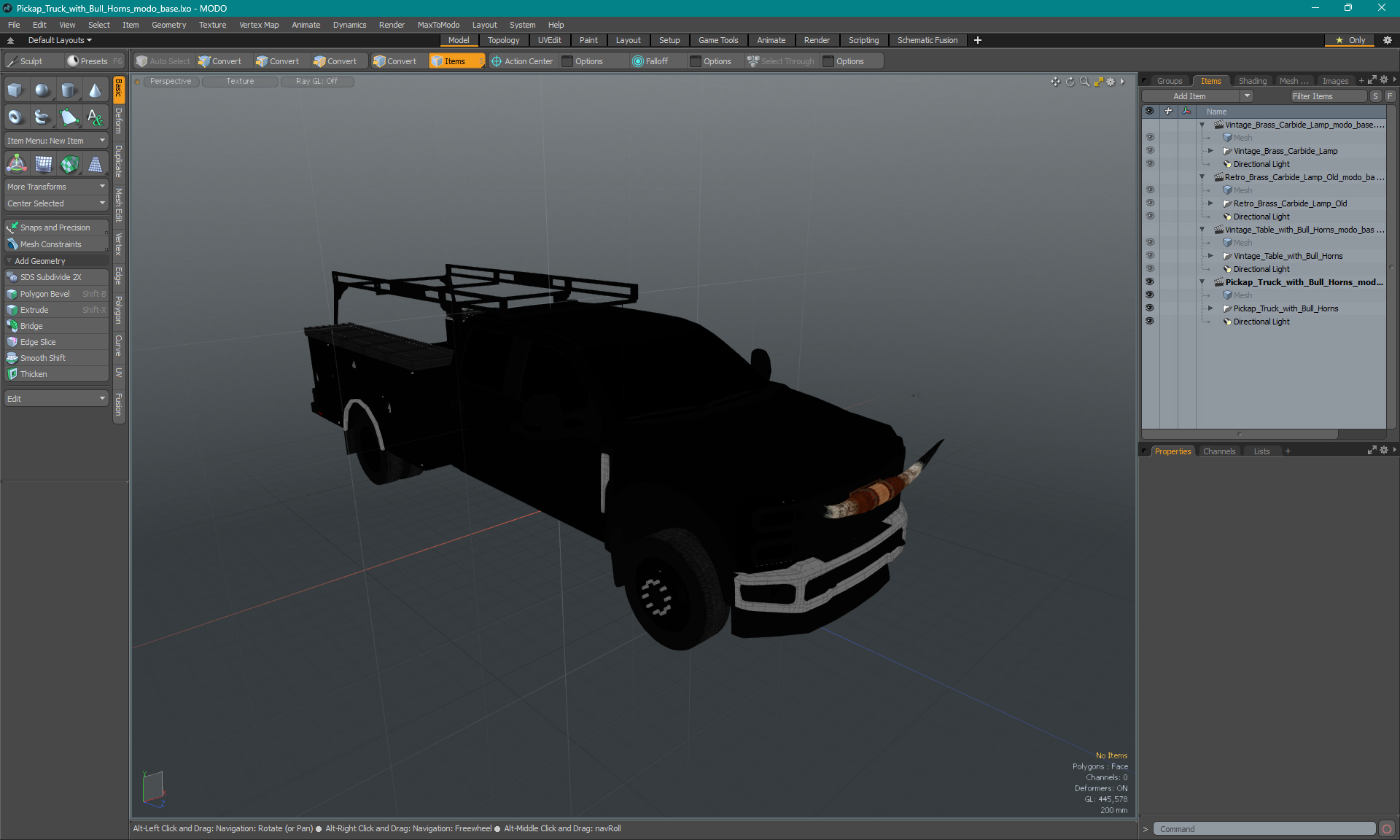1400x840 pixels.
Task: Toggle visibility of Retro_Brass_Carbide_Lamp_Old item
Action: [x=1150, y=203]
